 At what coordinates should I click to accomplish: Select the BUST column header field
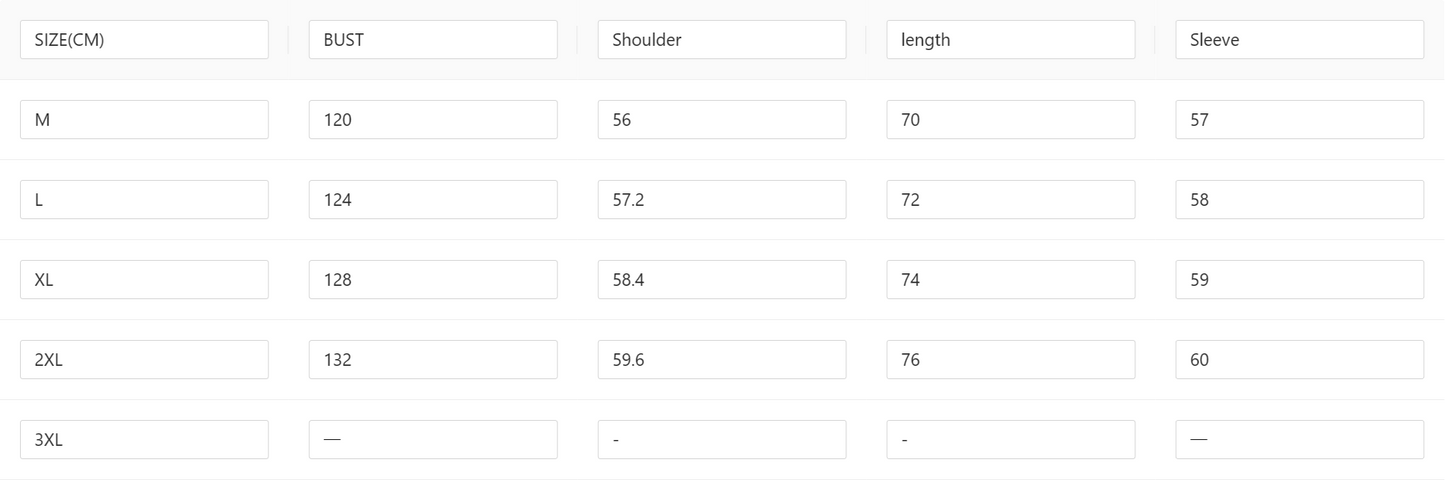coord(433,40)
